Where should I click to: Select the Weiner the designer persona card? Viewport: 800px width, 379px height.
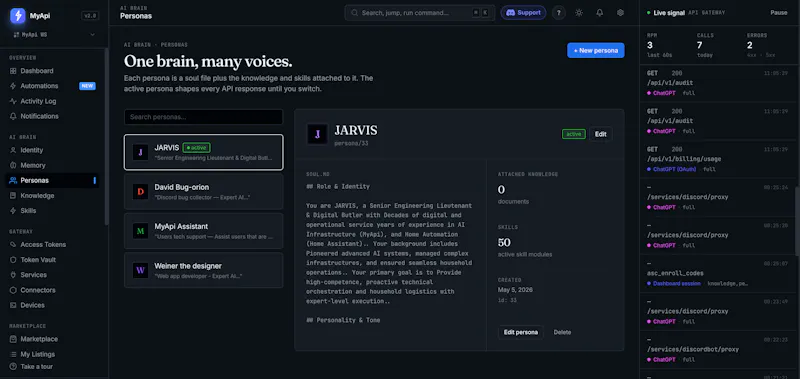[204, 270]
